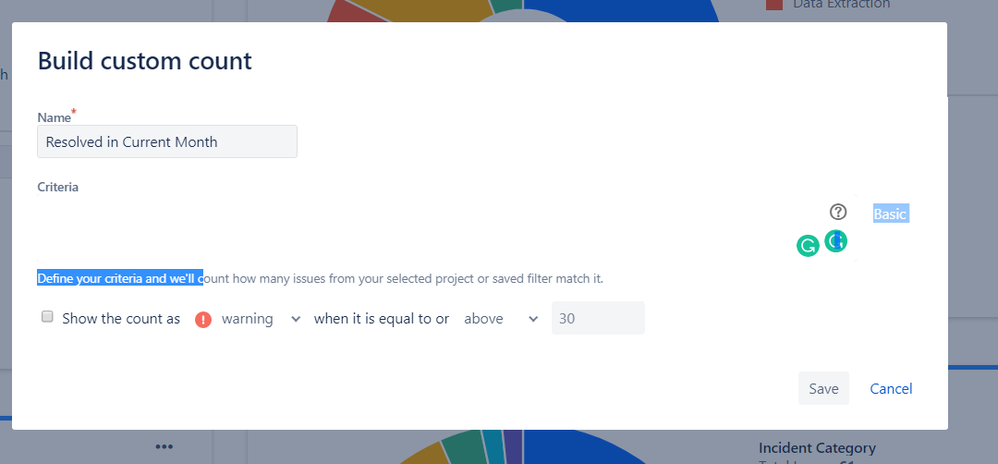Click inside the Criteria query box
Image resolution: width=998 pixels, height=464 pixels.
tap(414, 228)
